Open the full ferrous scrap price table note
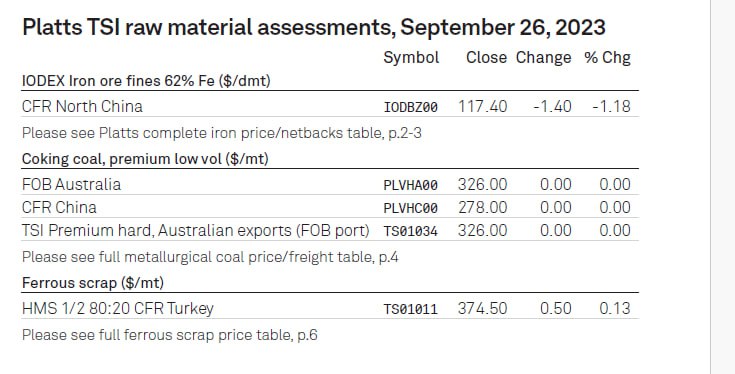 click(x=170, y=335)
